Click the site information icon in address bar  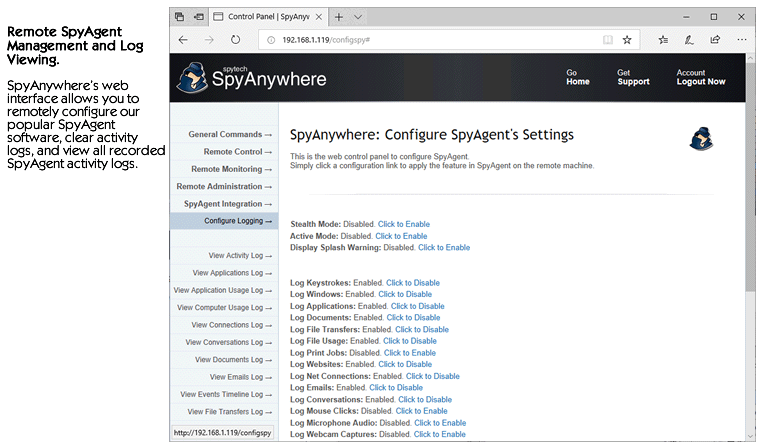(271, 40)
